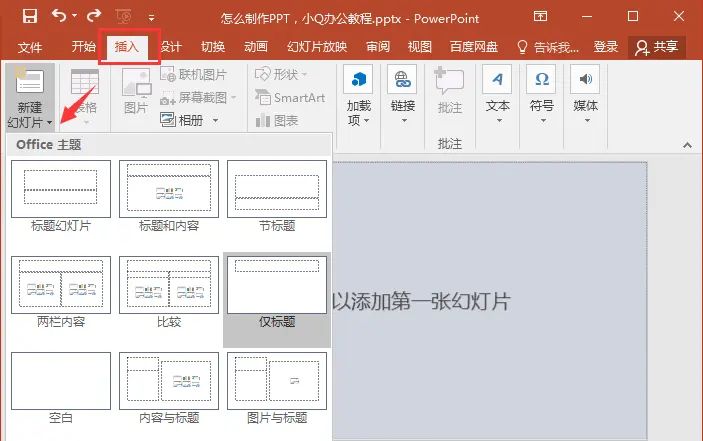
Task: Expand the 新建幻灯片 dropdown arrow
Action: 50,122
